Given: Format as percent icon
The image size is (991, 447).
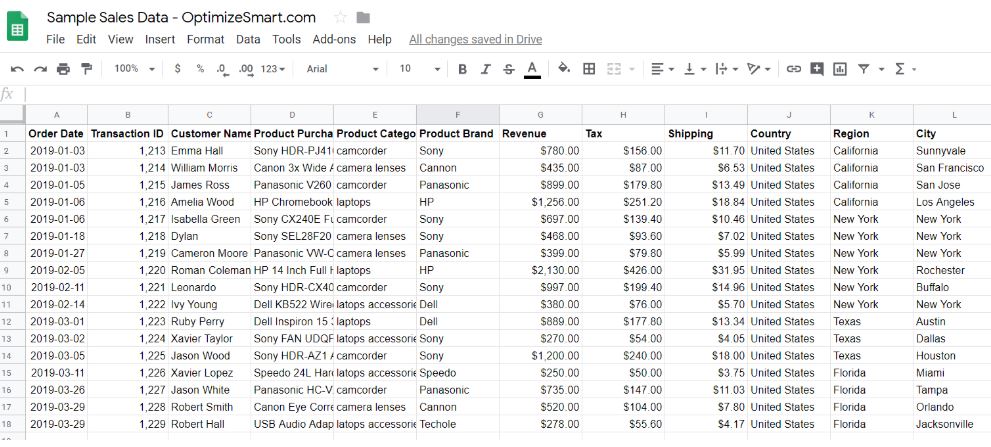Looking at the screenshot, I should [x=200, y=68].
